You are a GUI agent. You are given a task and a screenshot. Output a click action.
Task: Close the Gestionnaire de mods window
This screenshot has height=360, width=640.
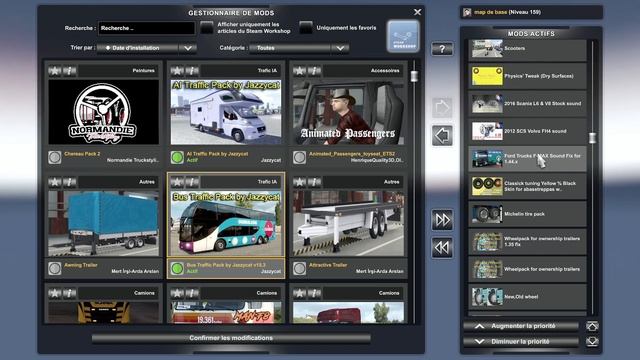point(417,12)
